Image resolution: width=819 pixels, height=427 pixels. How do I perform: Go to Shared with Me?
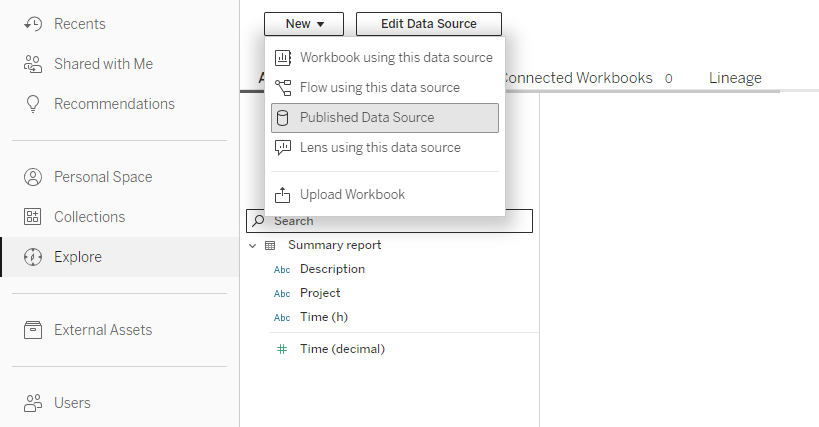point(103,64)
